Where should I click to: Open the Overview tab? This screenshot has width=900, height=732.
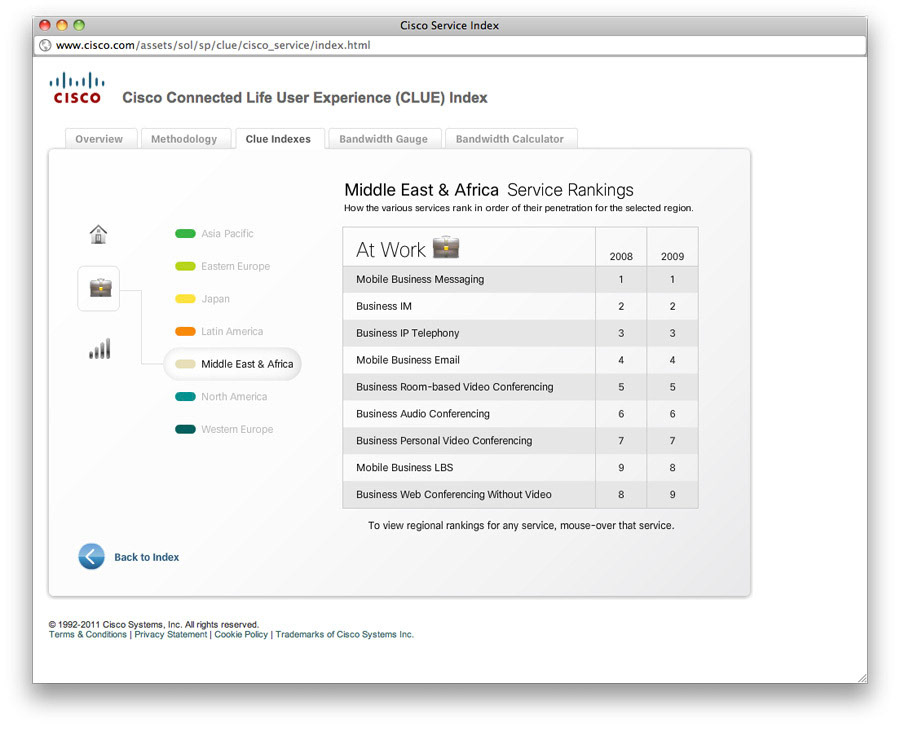(x=99, y=139)
